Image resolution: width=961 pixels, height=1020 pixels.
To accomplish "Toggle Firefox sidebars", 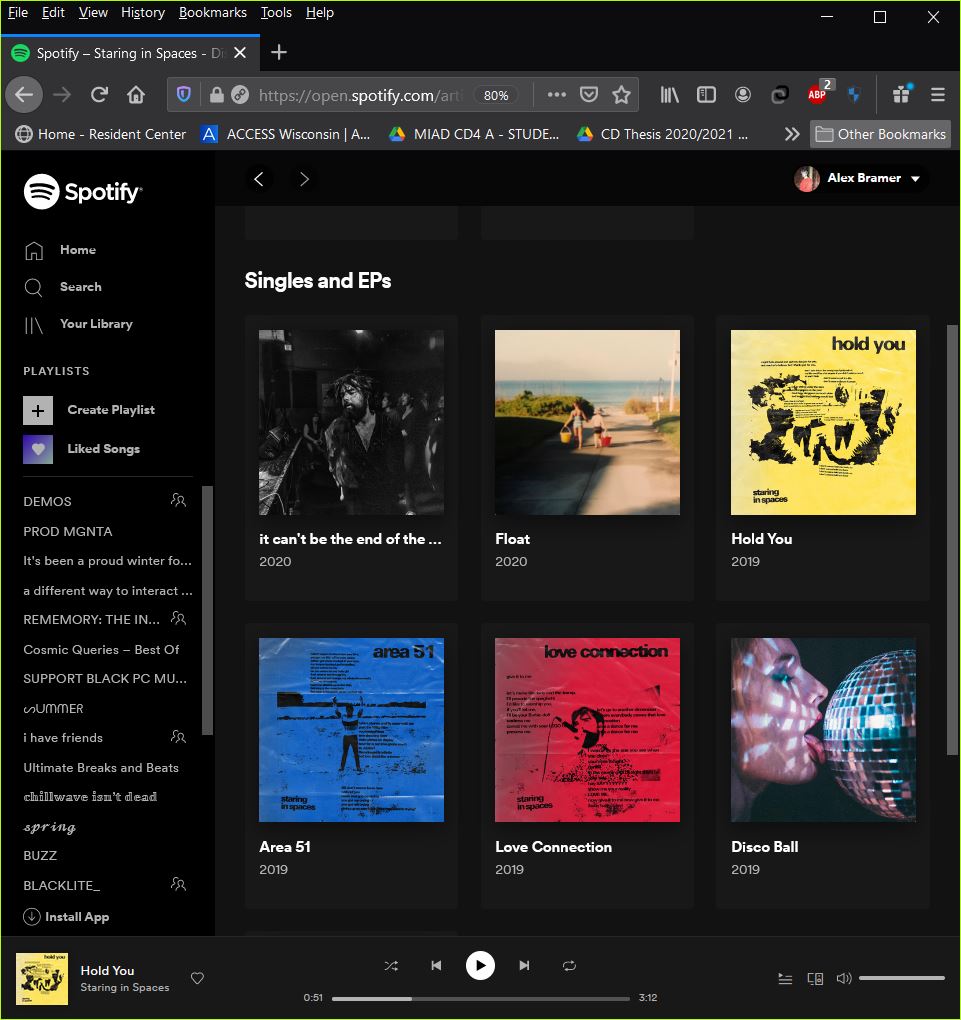I will coord(706,95).
